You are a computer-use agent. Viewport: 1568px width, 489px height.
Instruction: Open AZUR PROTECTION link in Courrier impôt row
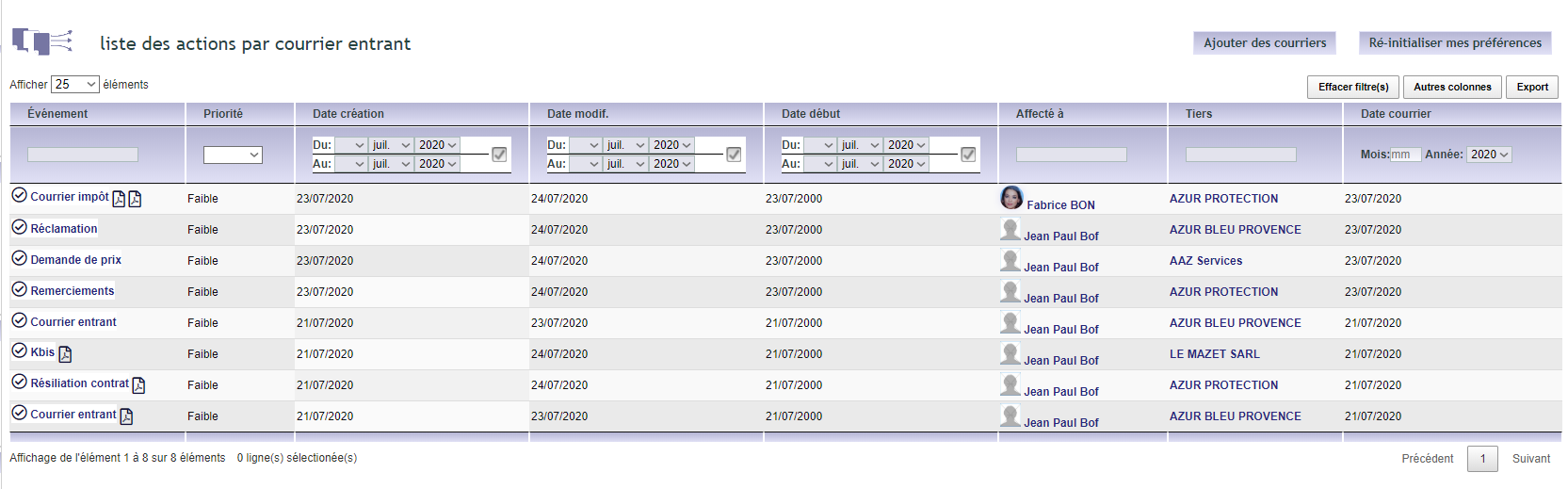click(1224, 199)
